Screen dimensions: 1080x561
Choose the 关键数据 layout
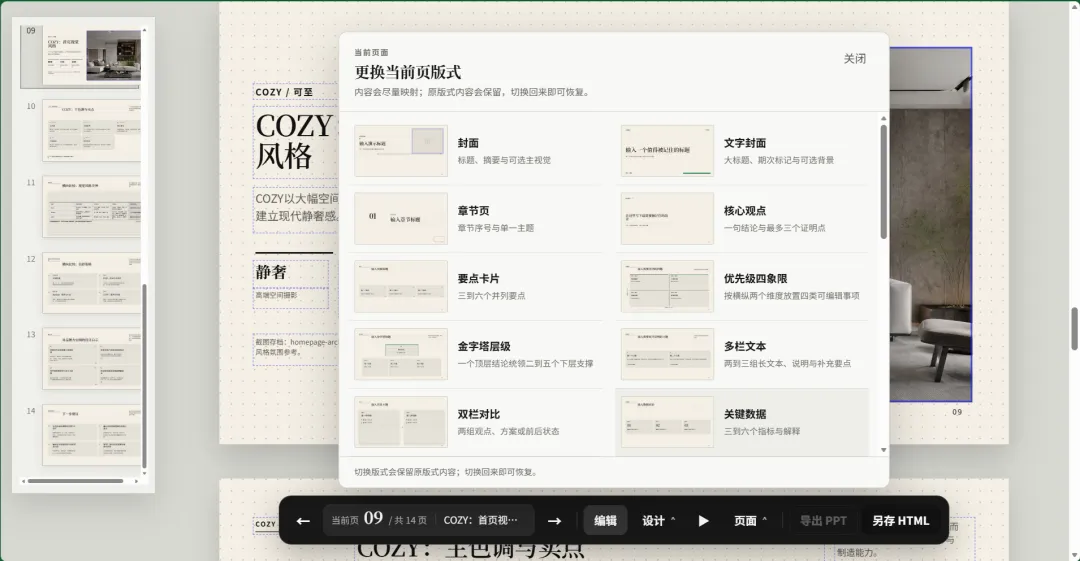(742, 422)
